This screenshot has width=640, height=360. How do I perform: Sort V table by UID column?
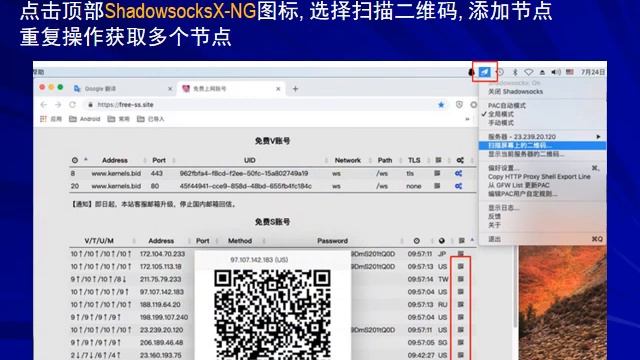tap(249, 160)
